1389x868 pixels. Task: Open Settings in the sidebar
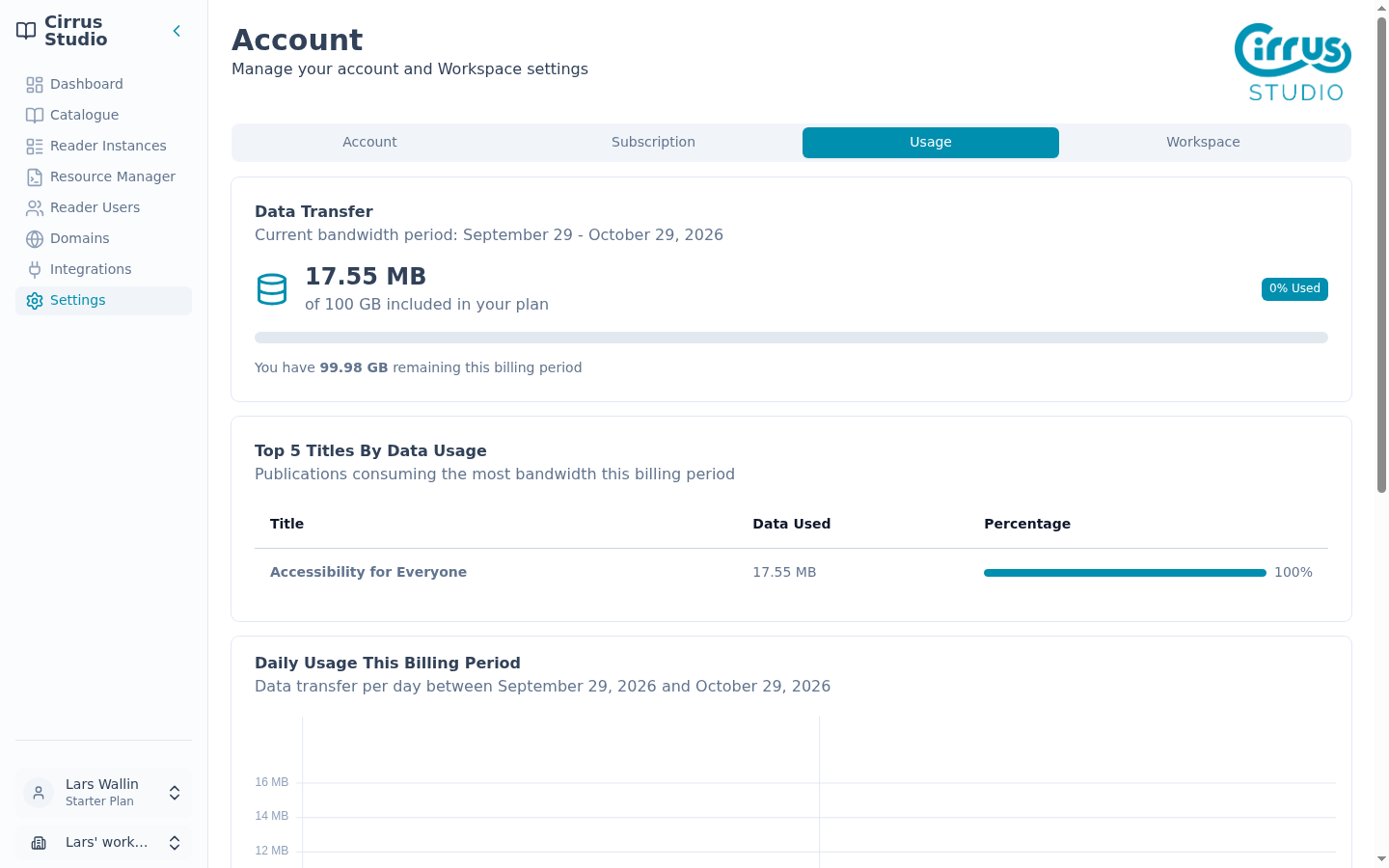(103, 301)
